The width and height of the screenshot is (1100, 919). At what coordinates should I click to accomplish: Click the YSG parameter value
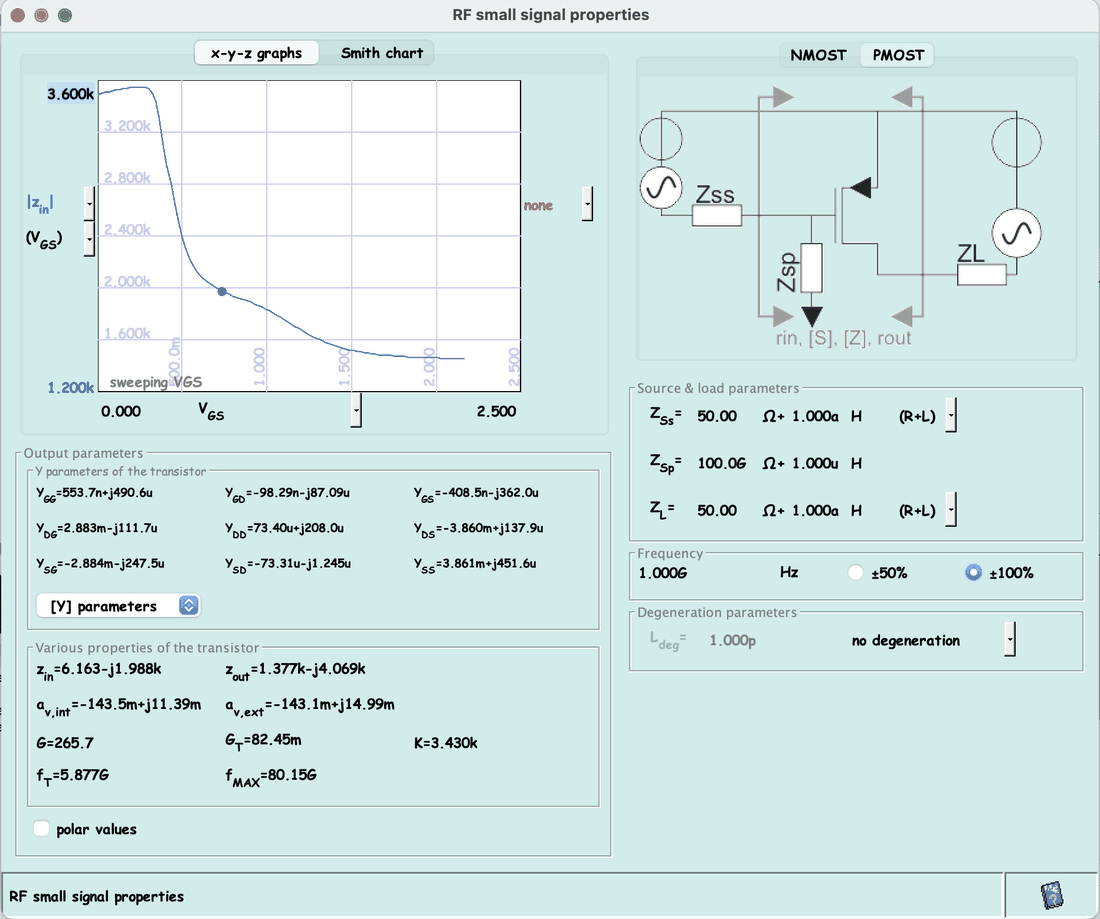point(100,564)
